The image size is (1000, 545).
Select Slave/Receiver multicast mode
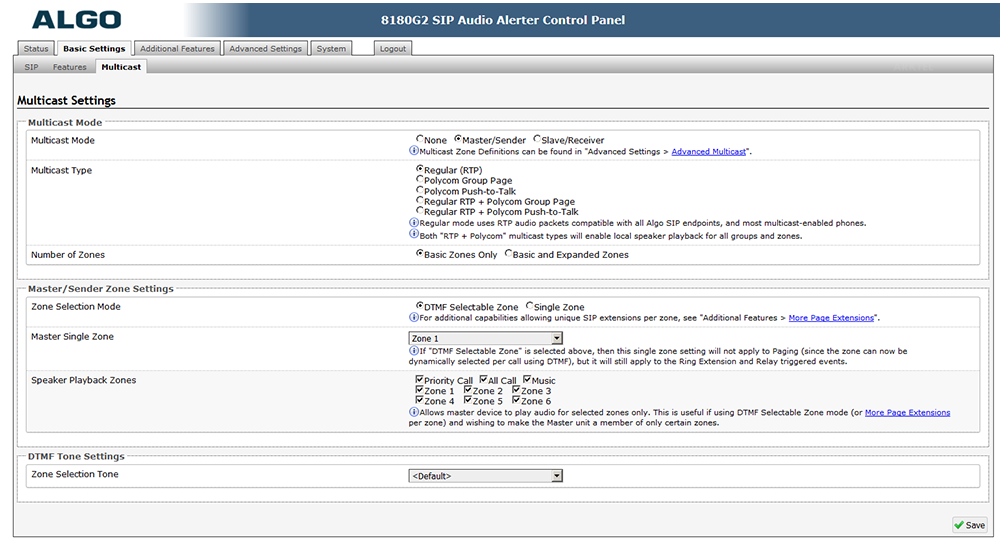pyautogui.click(x=538, y=140)
